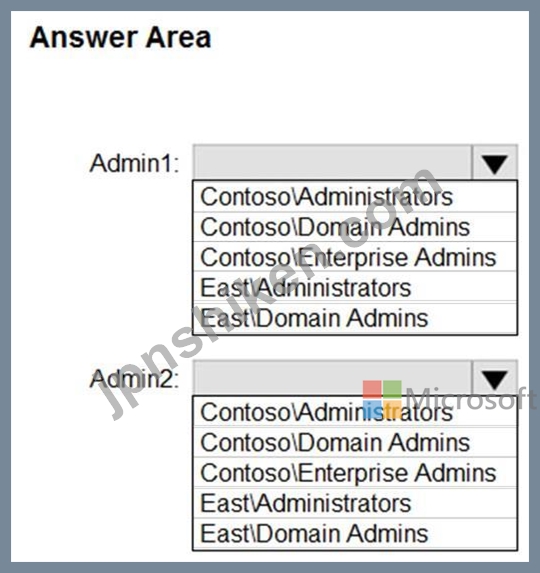540x573 pixels.
Task: Select Contoso\Administrators under Admin1
Action: (x=355, y=197)
